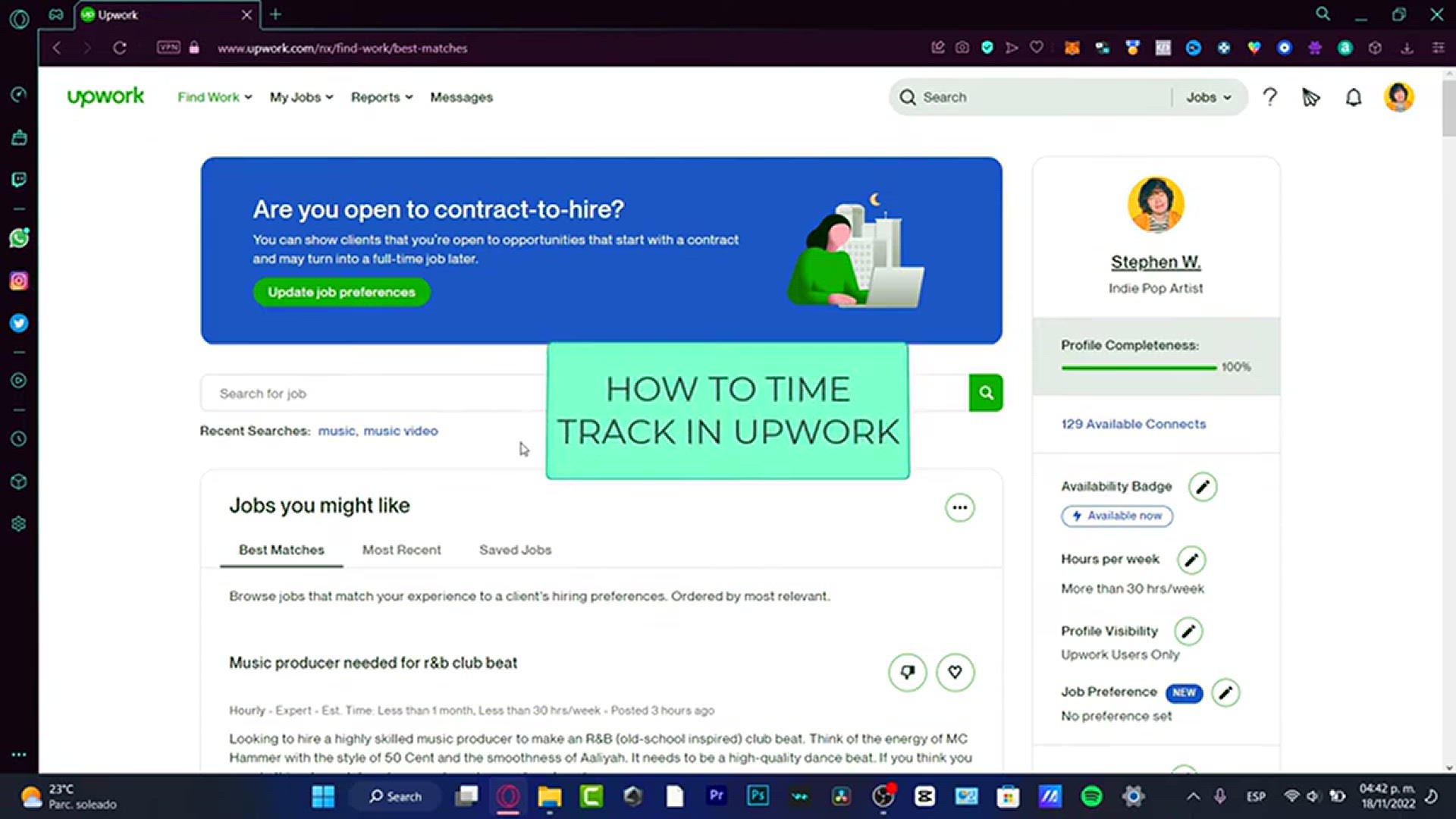Open the three-dot sidebar menu at bottom

[x=19, y=755]
